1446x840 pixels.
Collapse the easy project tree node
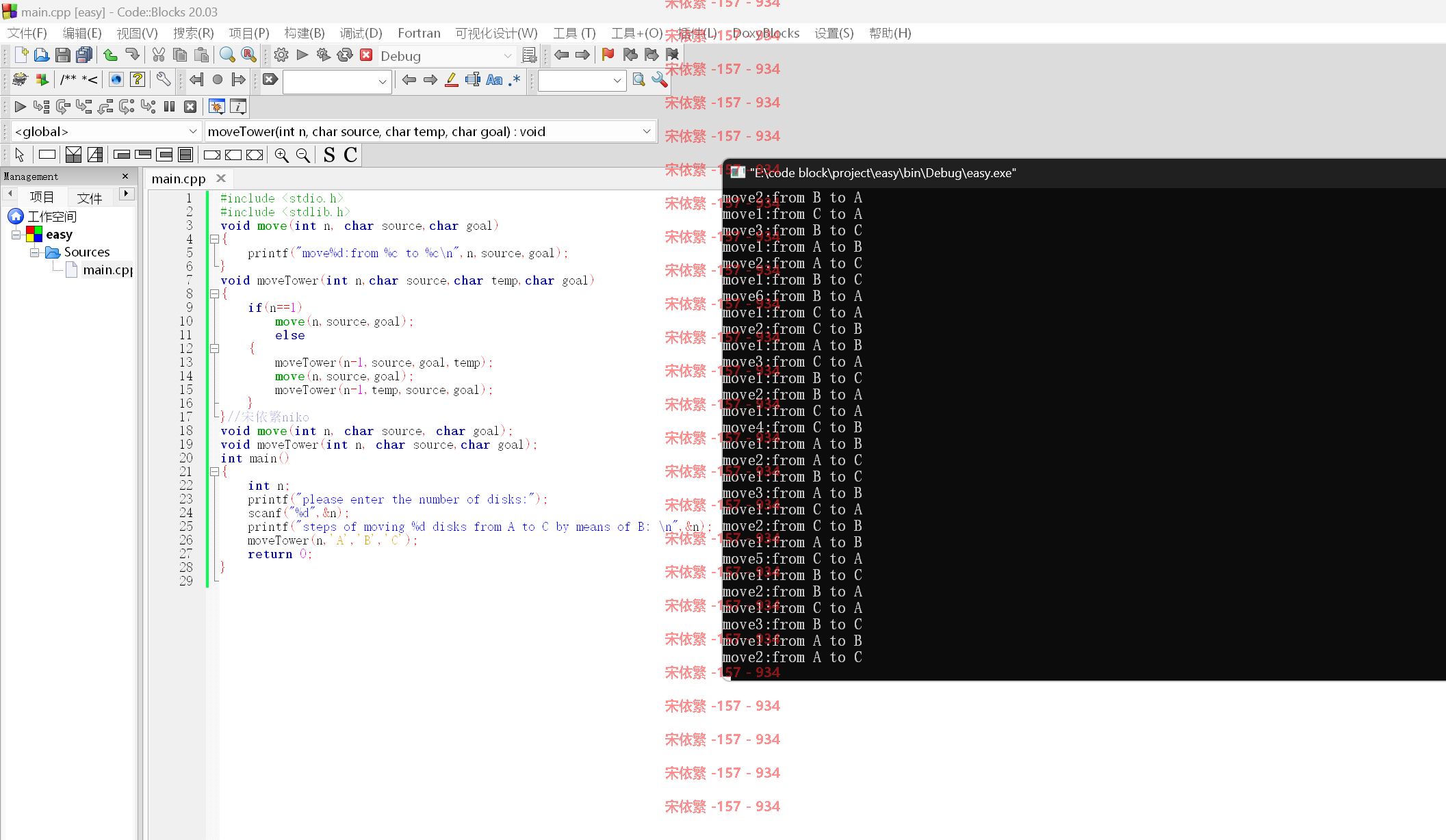[x=16, y=235]
